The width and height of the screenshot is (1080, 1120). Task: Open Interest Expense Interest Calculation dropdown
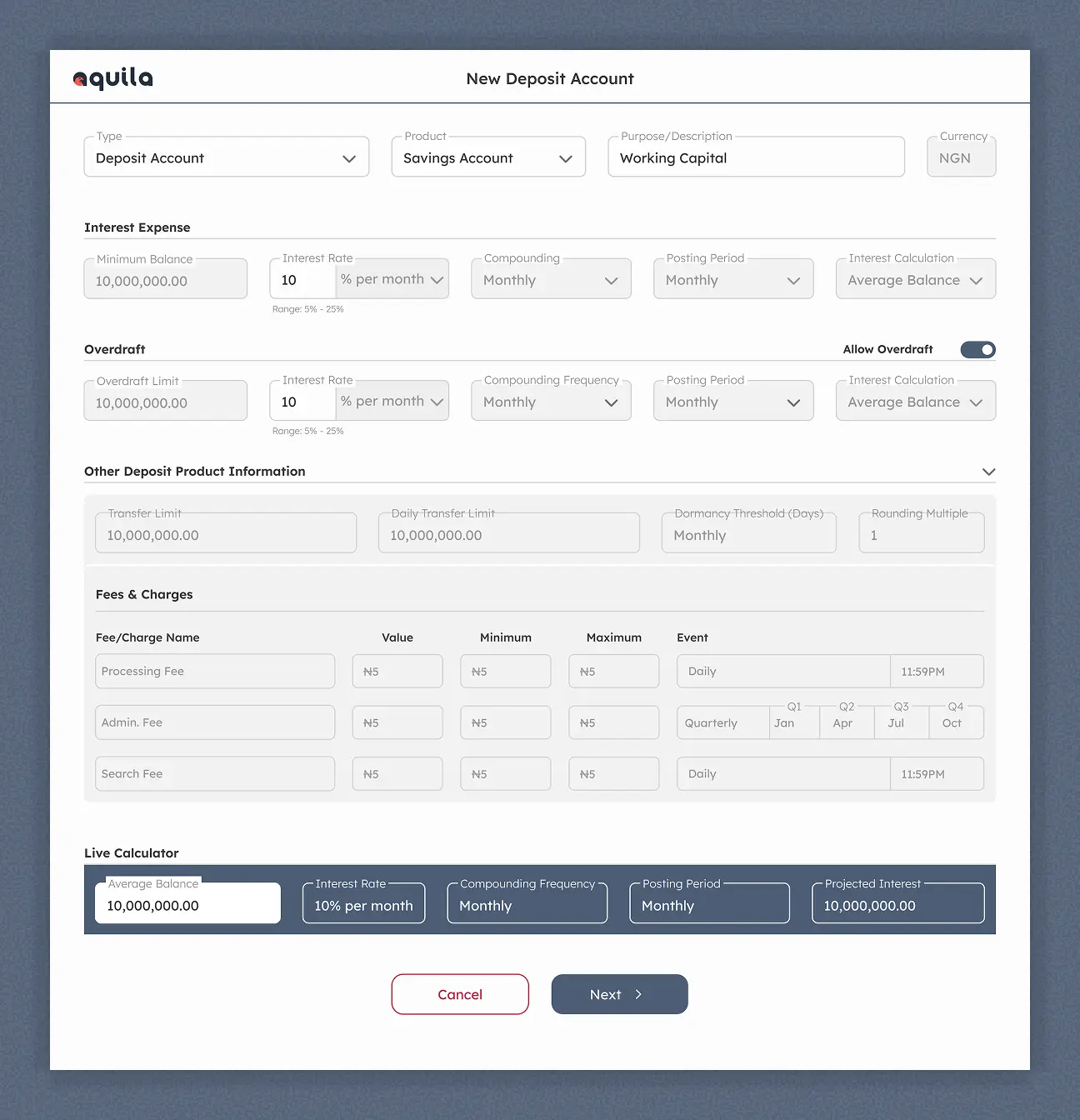click(916, 279)
